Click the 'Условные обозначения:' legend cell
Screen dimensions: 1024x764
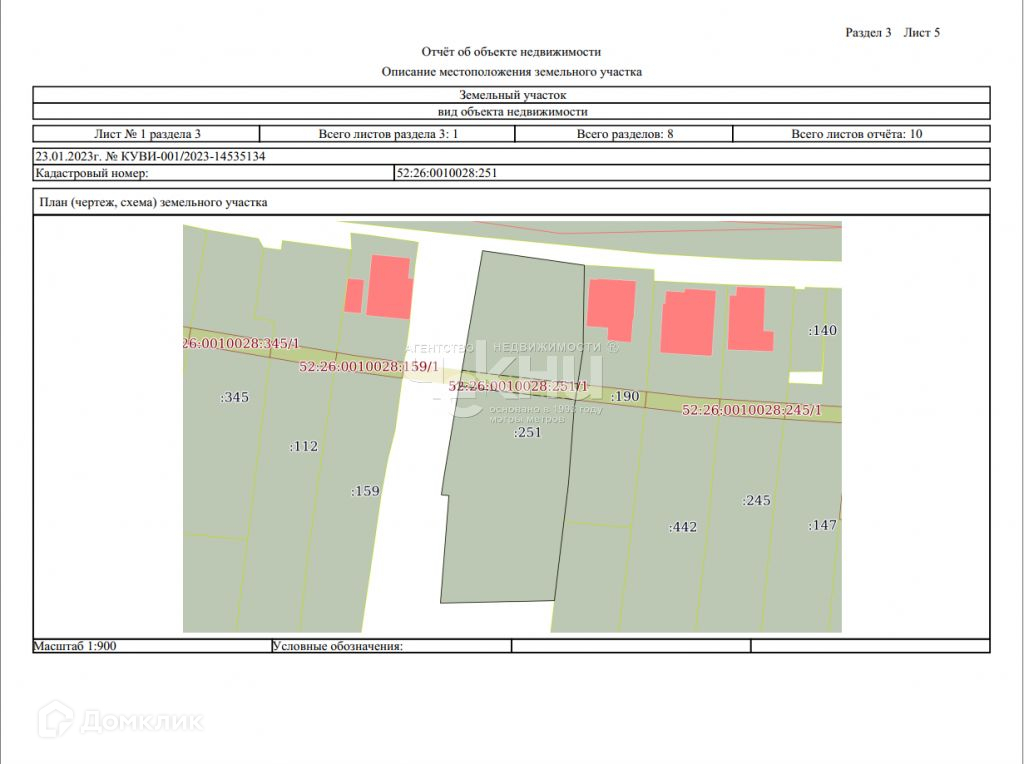391,646
